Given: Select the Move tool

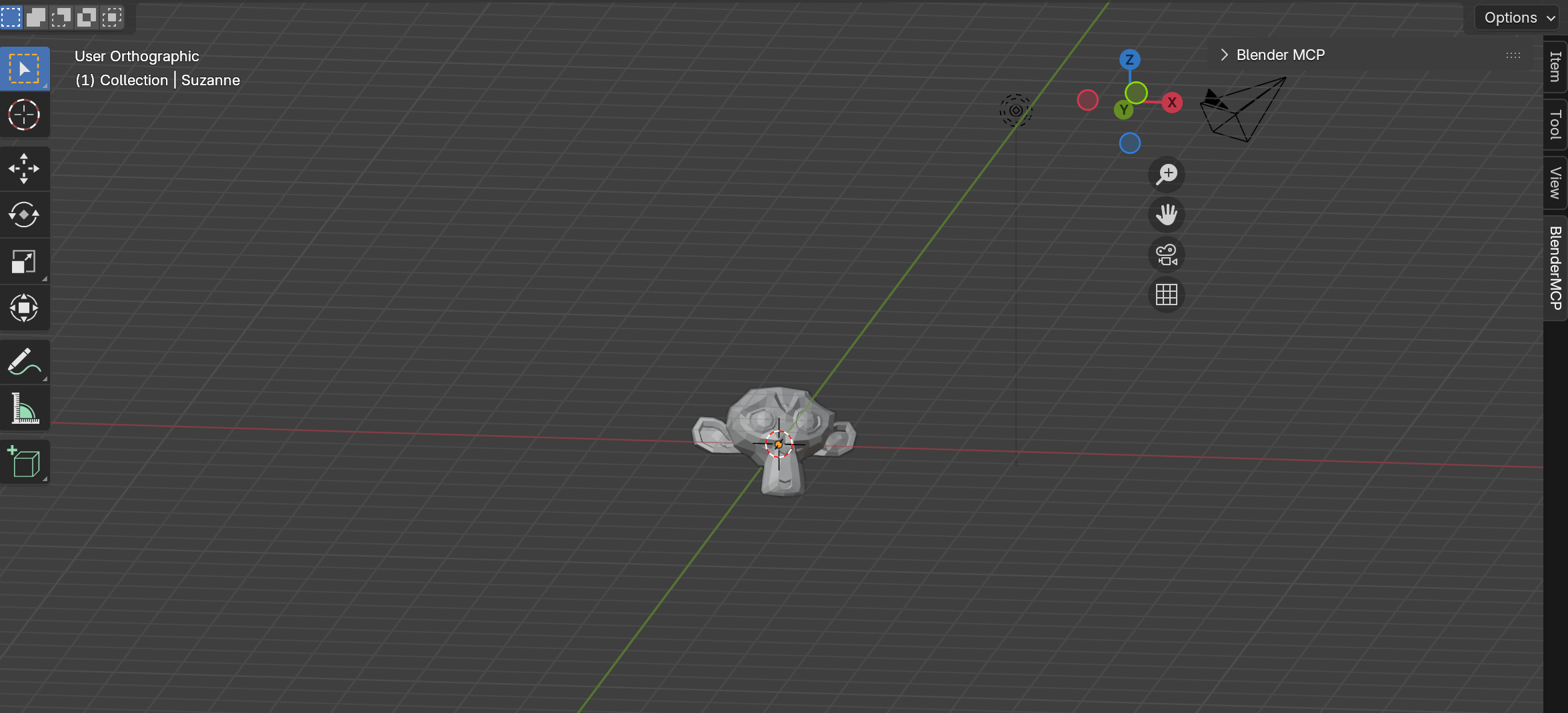Looking at the screenshot, I should [25, 168].
